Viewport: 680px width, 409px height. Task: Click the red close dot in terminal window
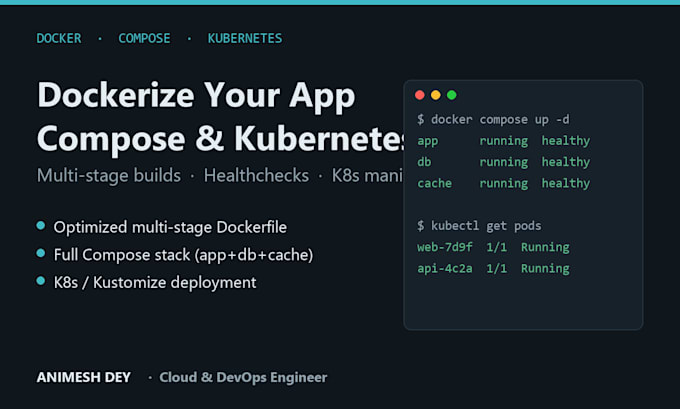[x=419, y=95]
